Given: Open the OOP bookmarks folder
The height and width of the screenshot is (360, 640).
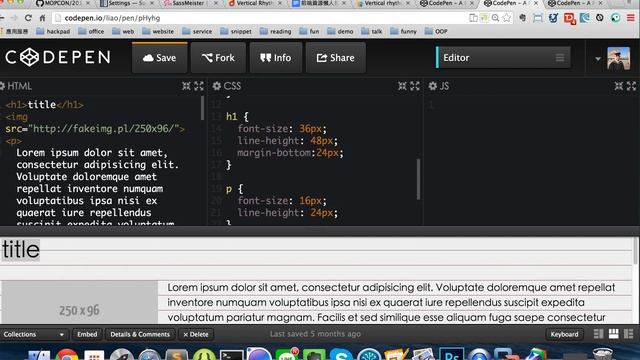Looking at the screenshot, I should (436, 31).
